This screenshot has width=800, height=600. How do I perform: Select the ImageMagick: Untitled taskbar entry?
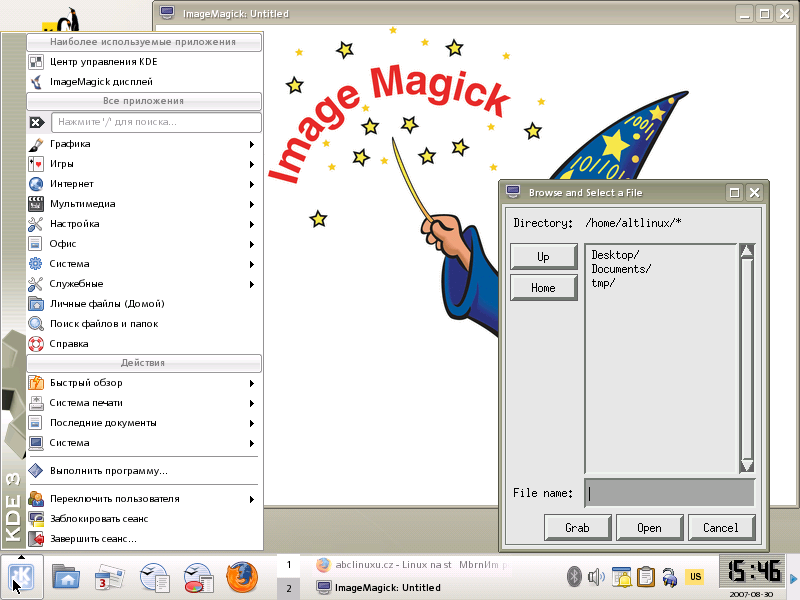(413, 587)
